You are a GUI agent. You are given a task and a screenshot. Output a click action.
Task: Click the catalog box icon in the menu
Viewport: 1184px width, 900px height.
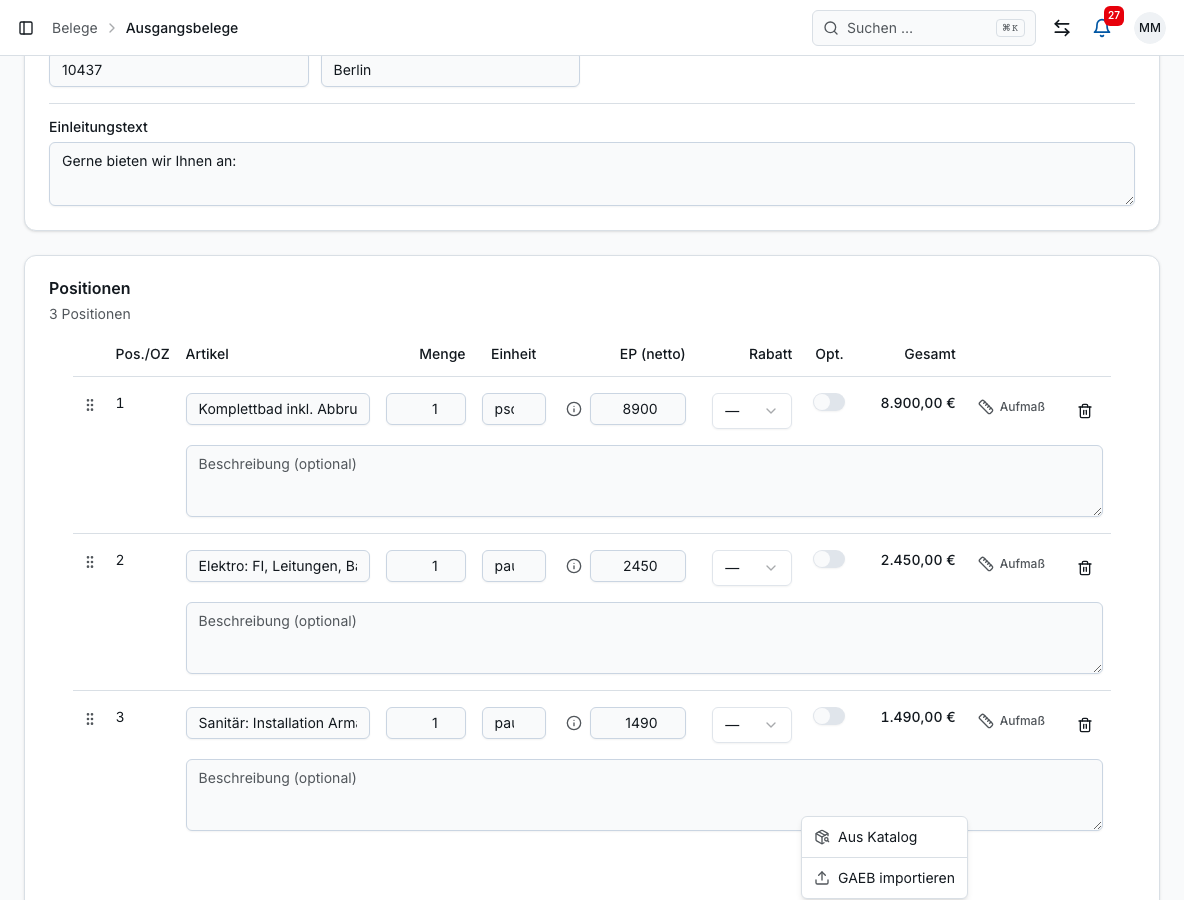click(x=822, y=837)
